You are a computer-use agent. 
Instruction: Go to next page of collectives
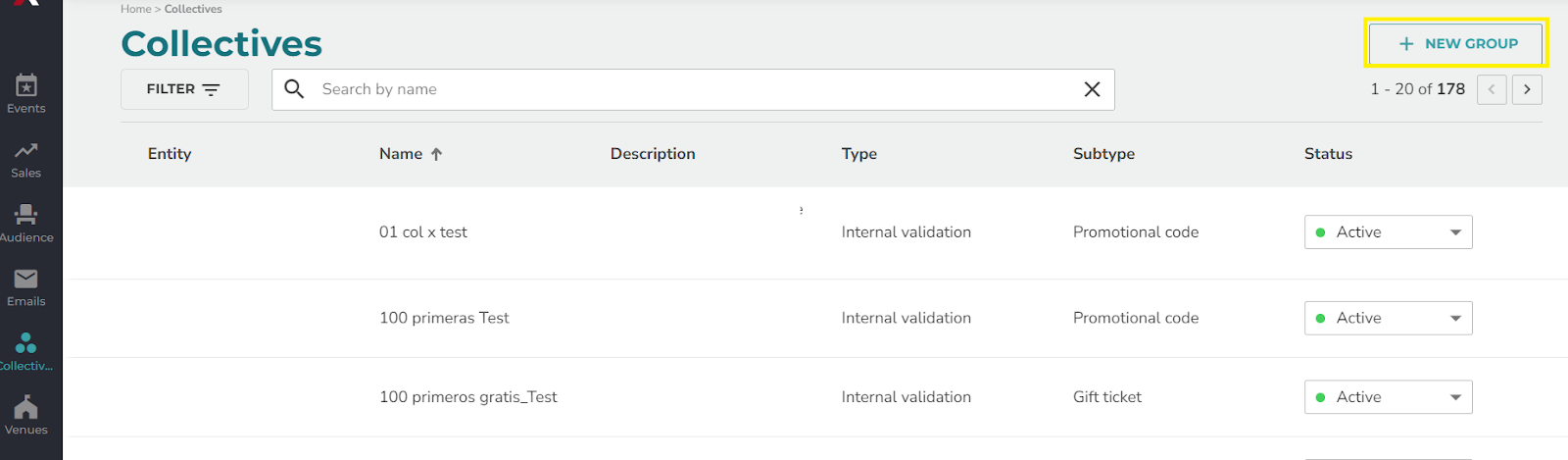pyautogui.click(x=1527, y=89)
